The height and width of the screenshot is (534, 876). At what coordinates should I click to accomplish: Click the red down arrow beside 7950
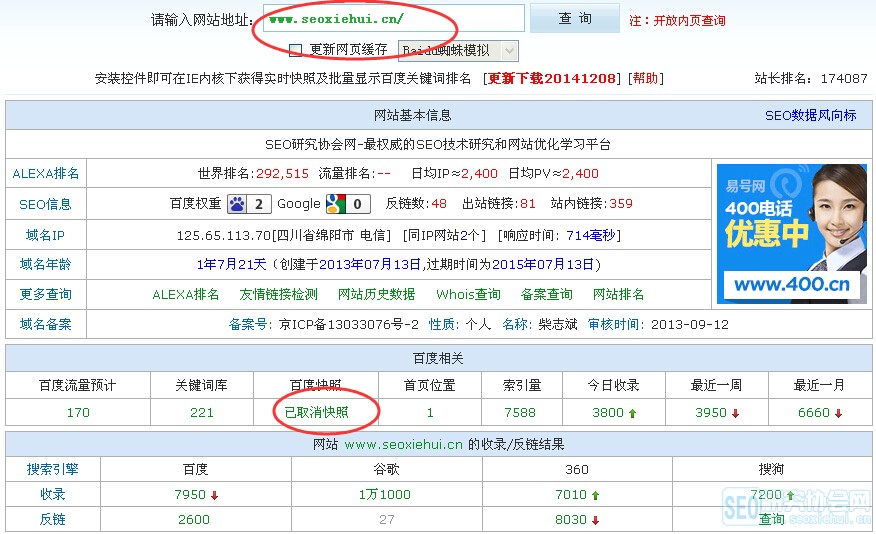(x=214, y=495)
